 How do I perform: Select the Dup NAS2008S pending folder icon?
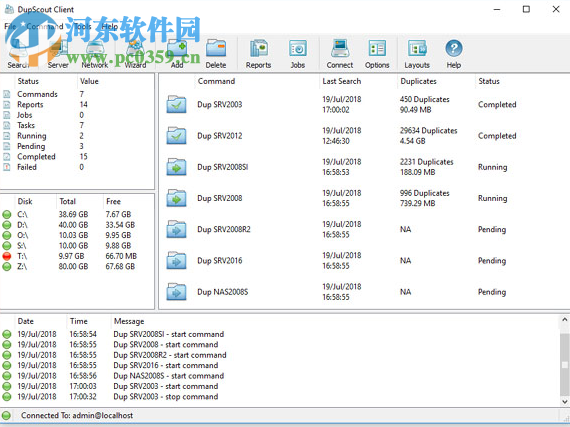(x=176, y=292)
